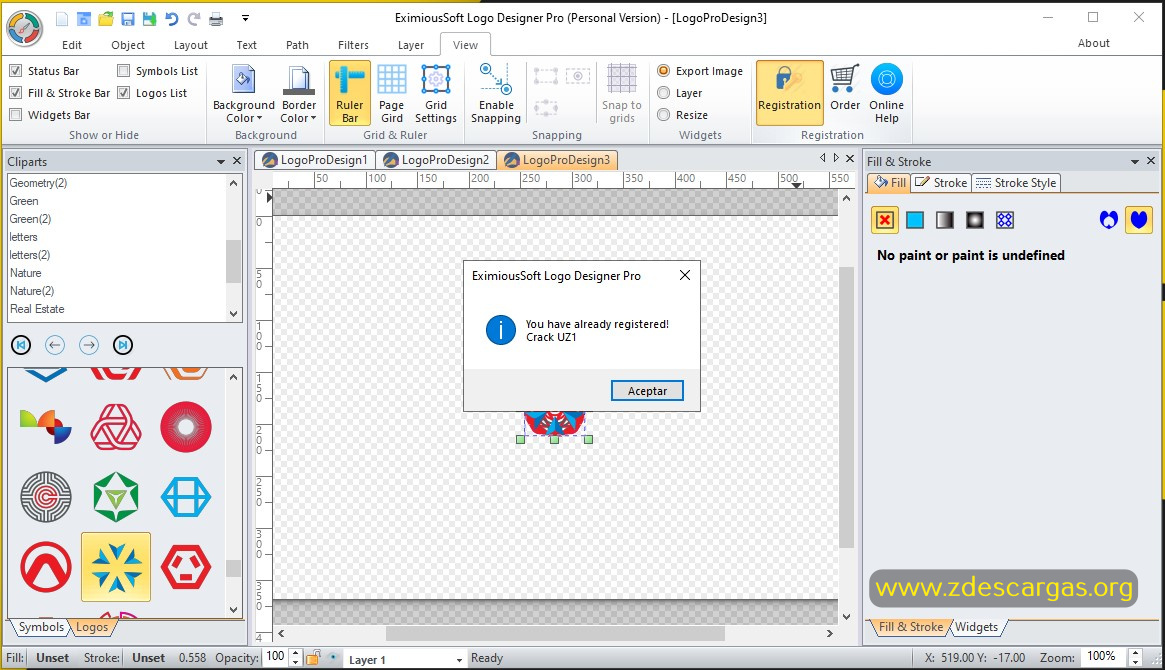Select the Export Image radio button
Image resolution: width=1165 pixels, height=670 pixels.
click(x=663, y=71)
